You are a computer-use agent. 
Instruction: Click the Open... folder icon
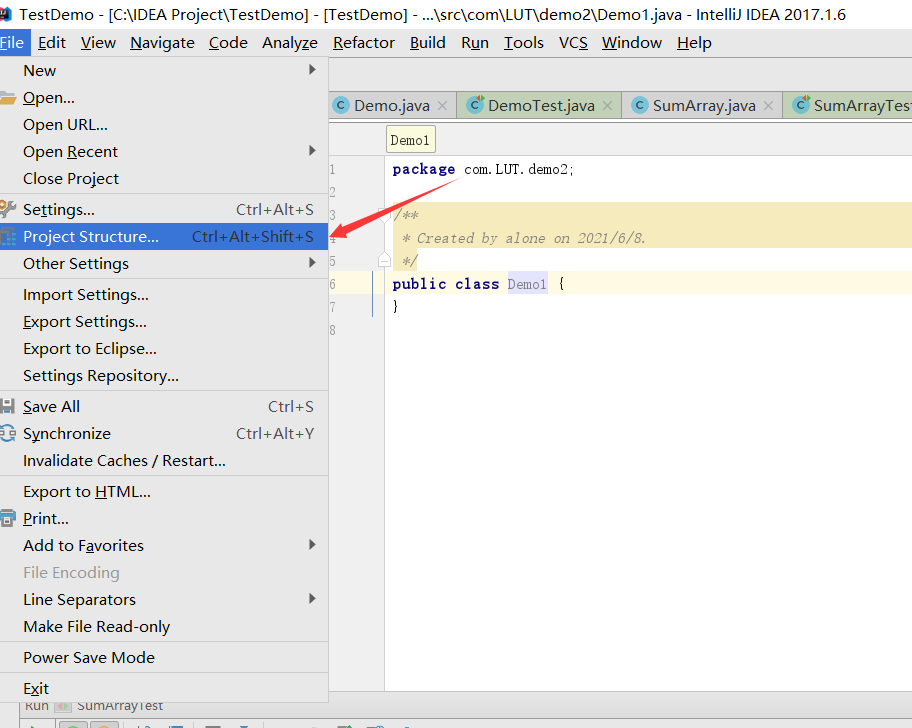point(8,98)
